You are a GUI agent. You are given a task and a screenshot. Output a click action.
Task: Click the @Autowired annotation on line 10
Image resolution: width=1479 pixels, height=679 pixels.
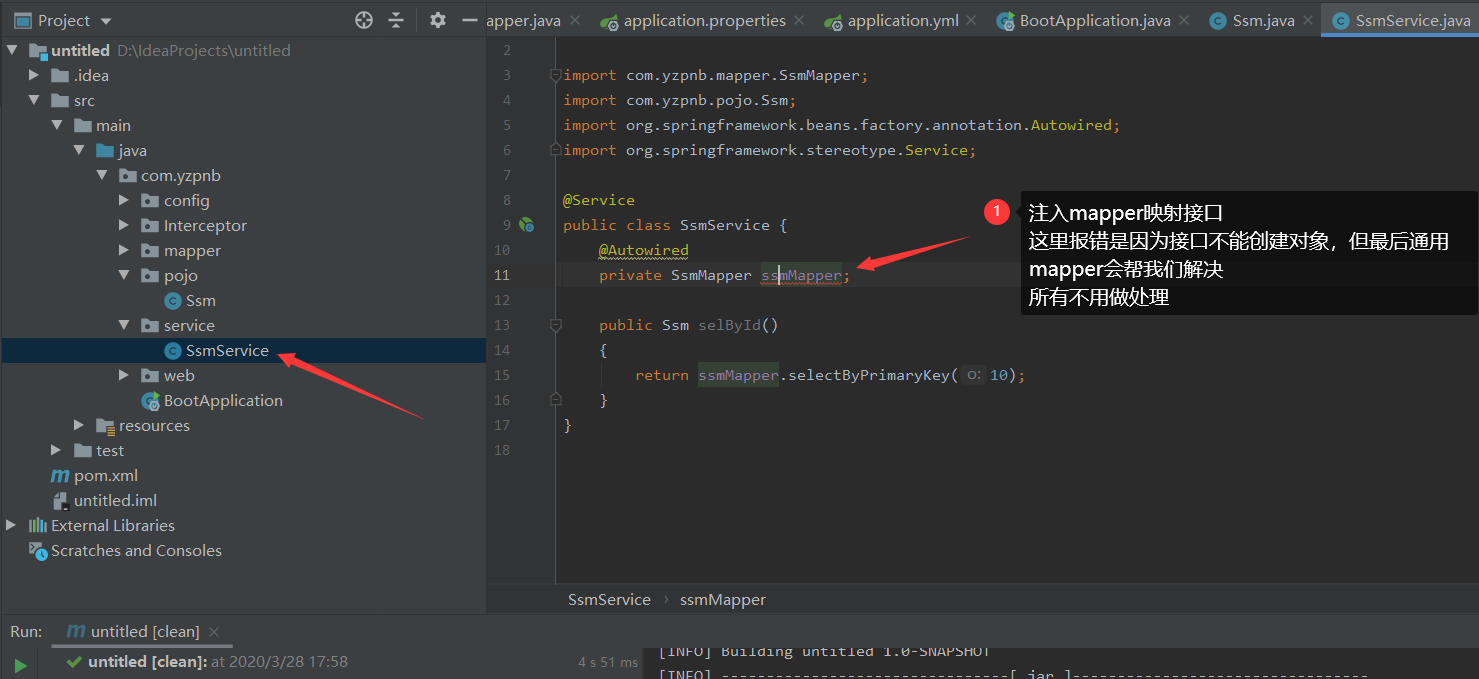[644, 250]
